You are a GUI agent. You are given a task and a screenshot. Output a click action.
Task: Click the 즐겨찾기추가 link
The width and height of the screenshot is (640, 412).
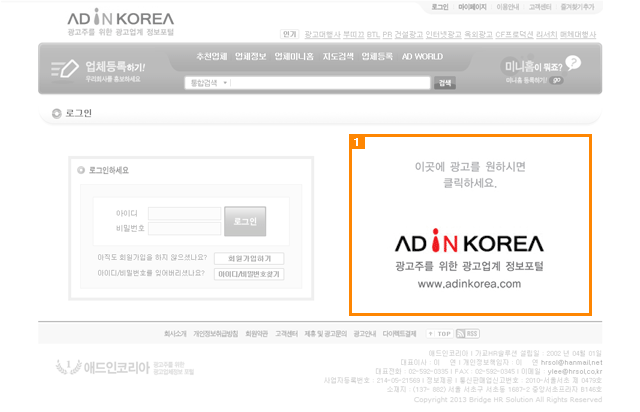[578, 7]
